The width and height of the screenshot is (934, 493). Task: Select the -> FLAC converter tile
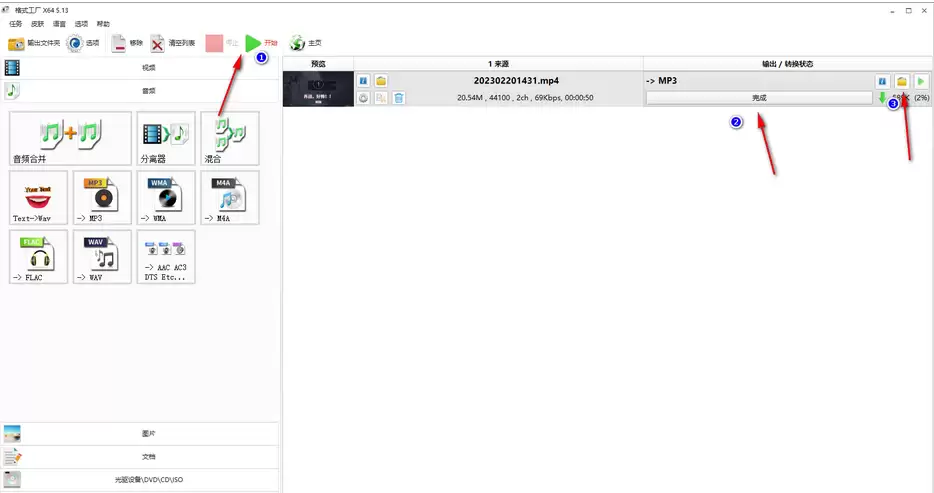(x=38, y=257)
